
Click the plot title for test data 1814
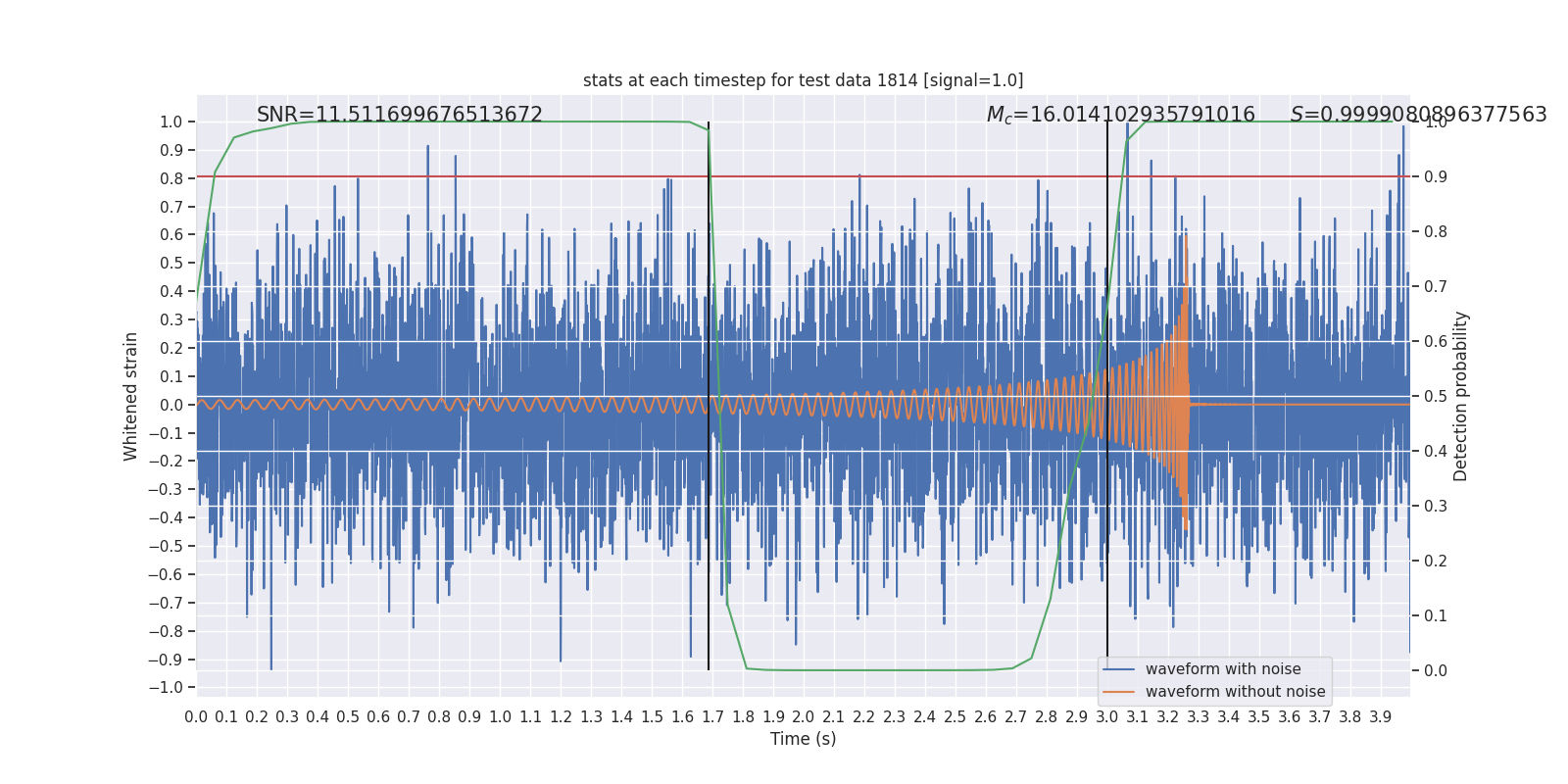click(x=803, y=80)
